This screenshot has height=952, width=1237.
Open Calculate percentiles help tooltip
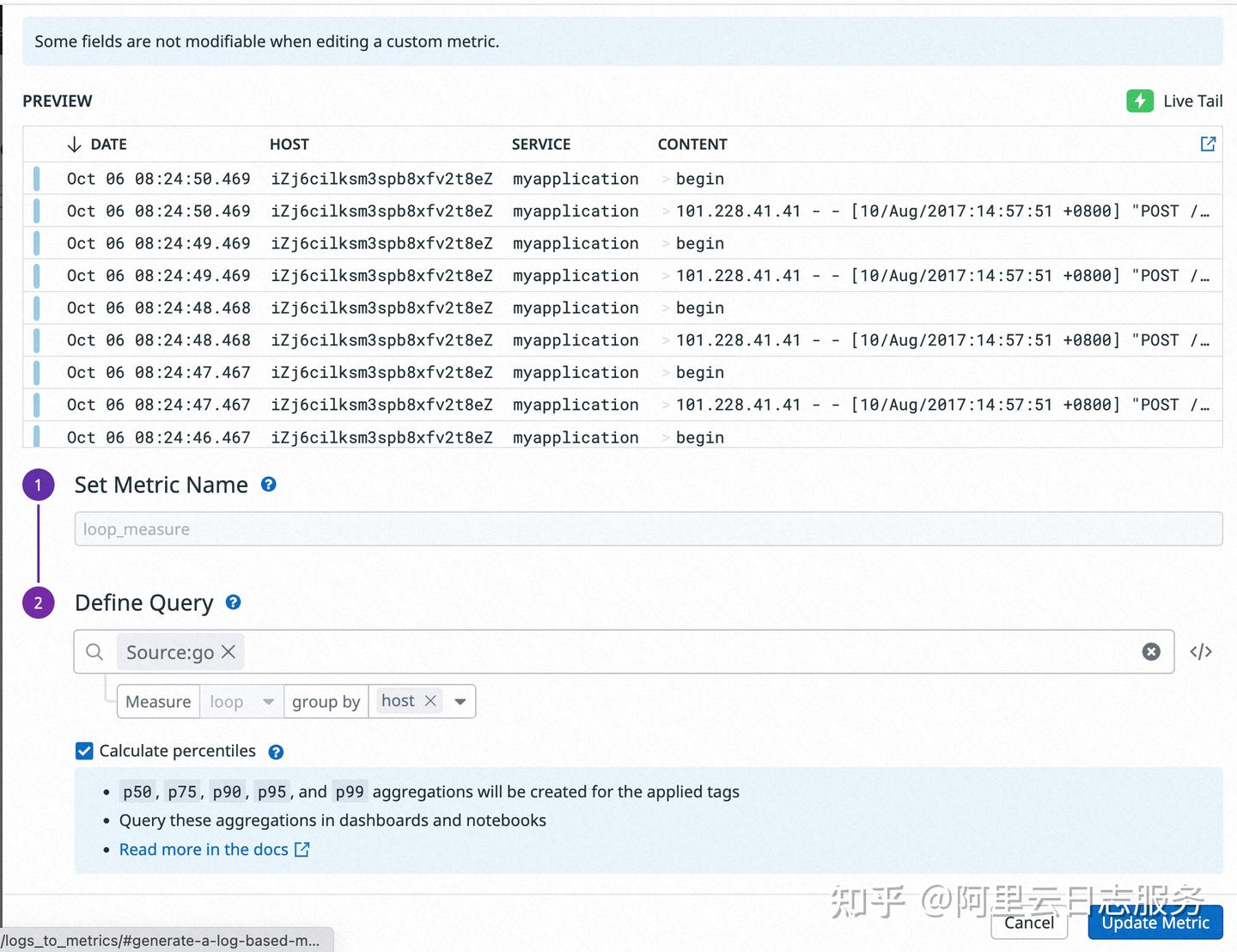tap(276, 751)
